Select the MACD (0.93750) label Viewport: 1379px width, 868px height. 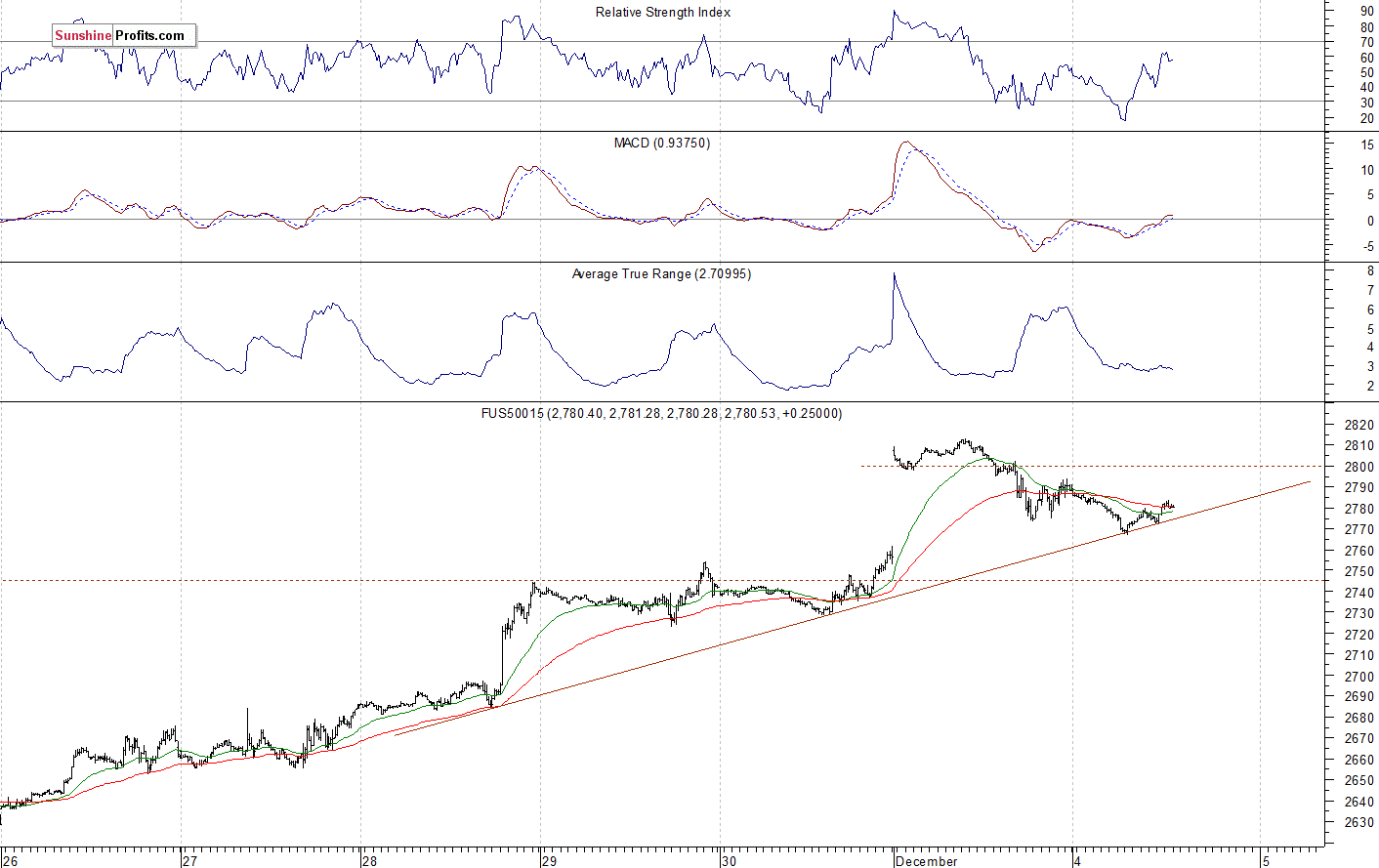point(662,144)
